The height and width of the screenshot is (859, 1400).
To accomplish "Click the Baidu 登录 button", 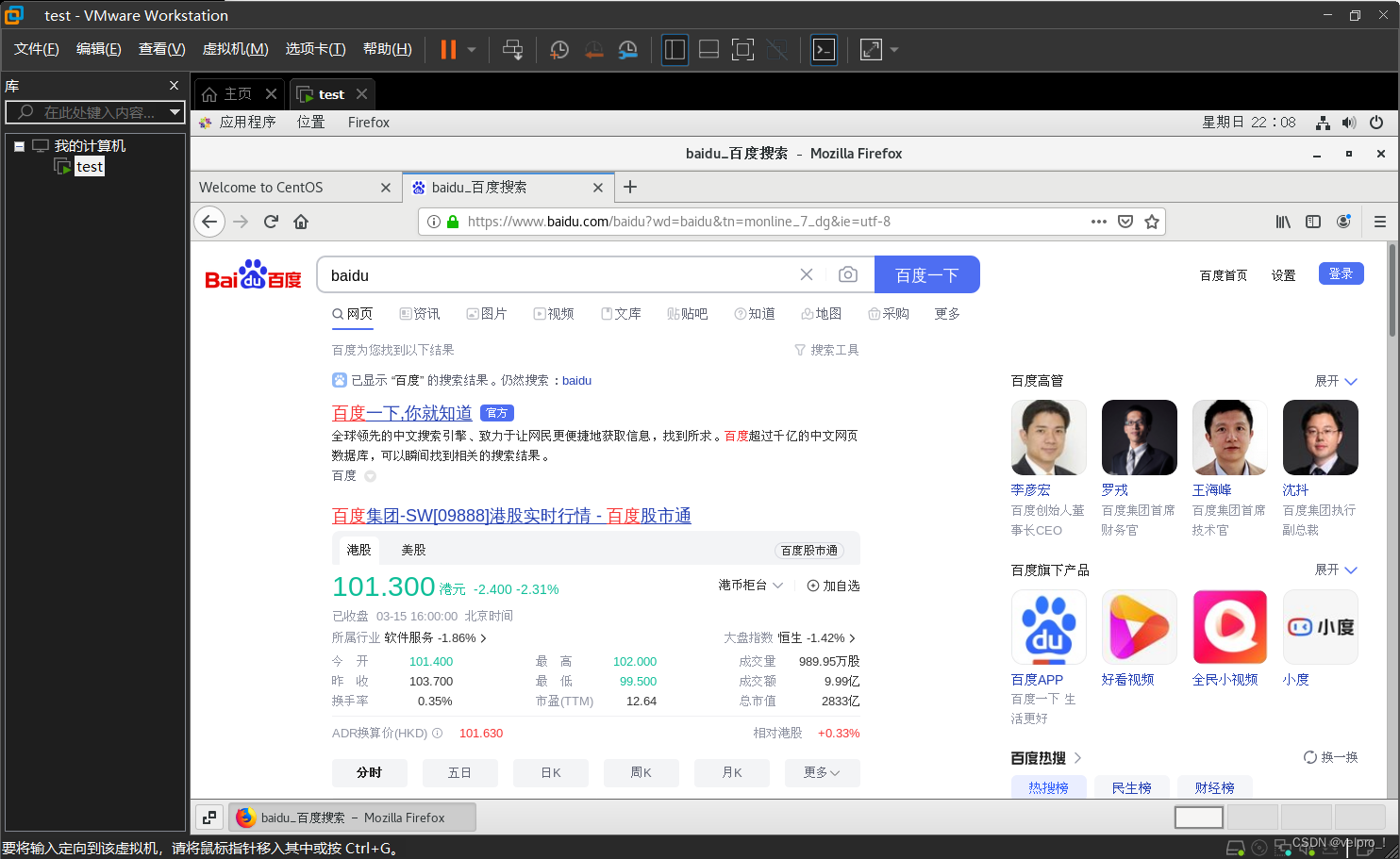I will point(1341,273).
